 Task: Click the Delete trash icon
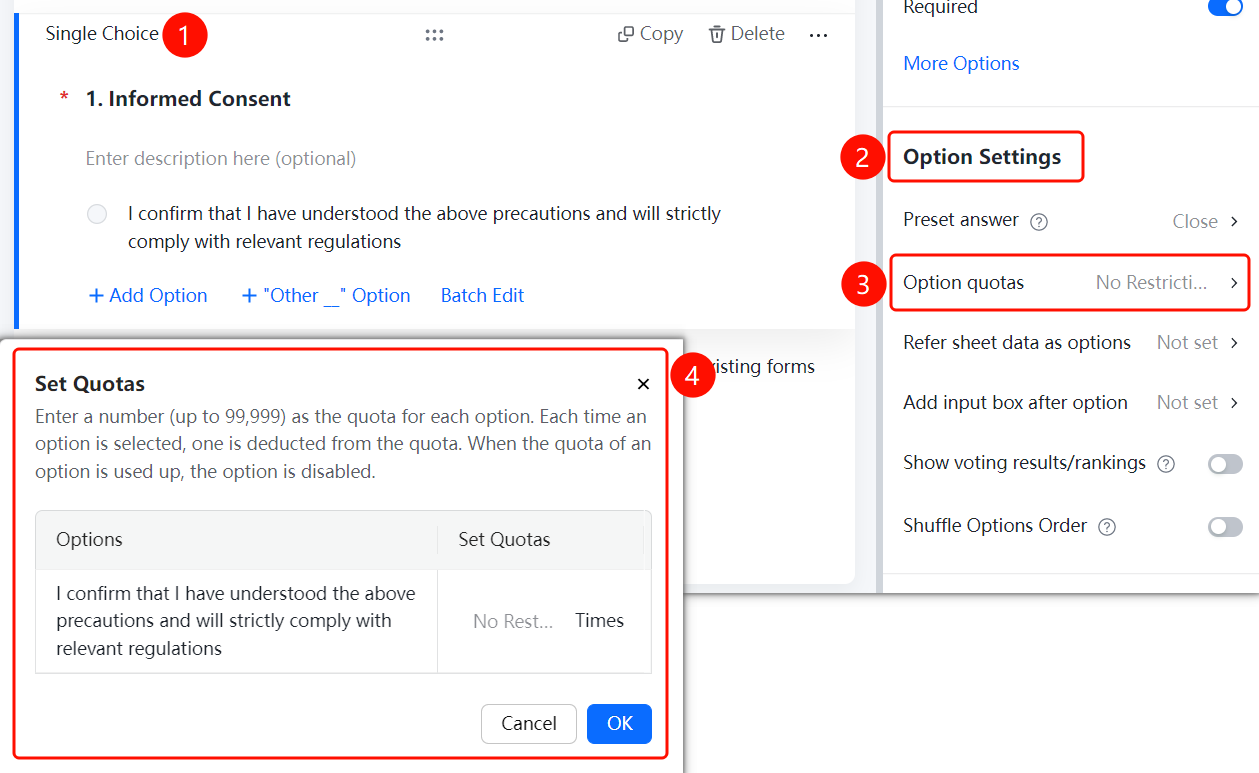point(717,34)
